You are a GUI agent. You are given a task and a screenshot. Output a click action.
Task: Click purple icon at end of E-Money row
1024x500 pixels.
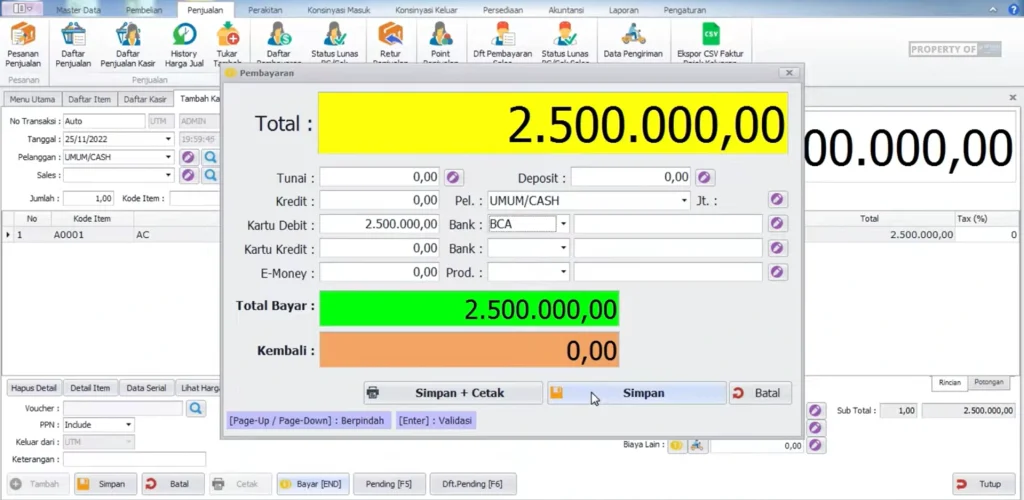point(777,272)
